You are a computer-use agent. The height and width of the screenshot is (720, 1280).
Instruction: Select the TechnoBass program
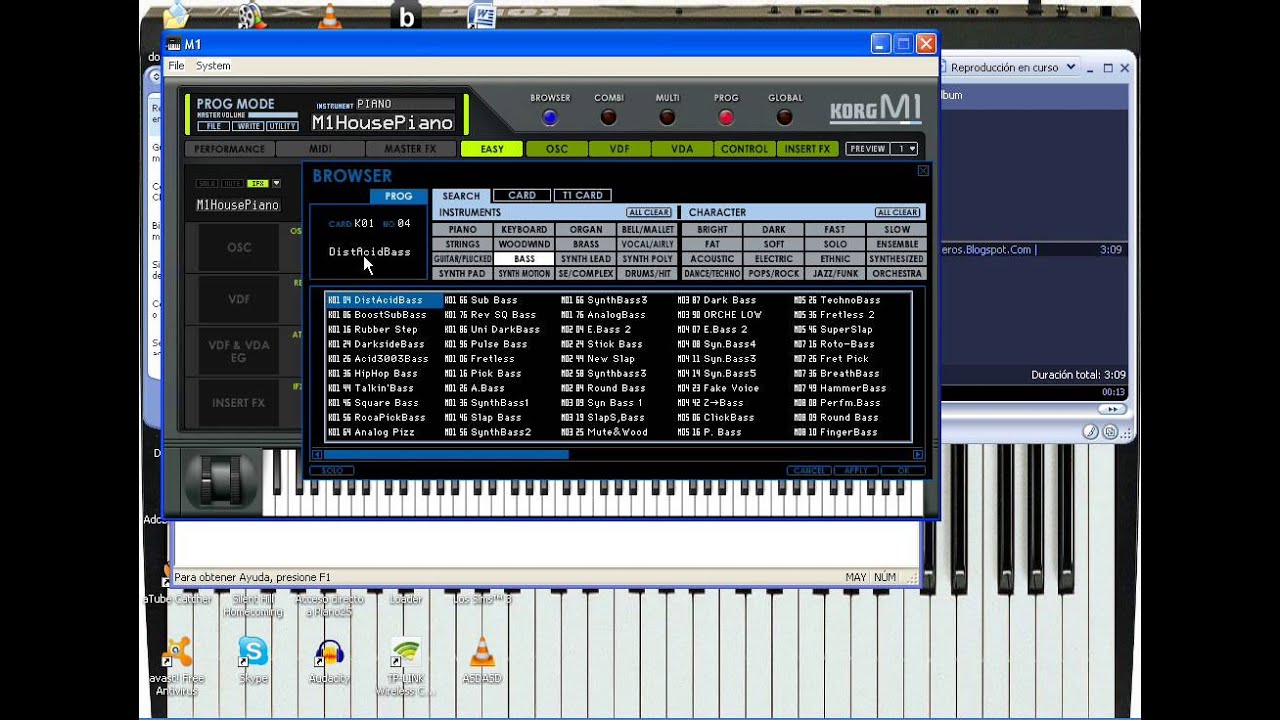click(850, 300)
